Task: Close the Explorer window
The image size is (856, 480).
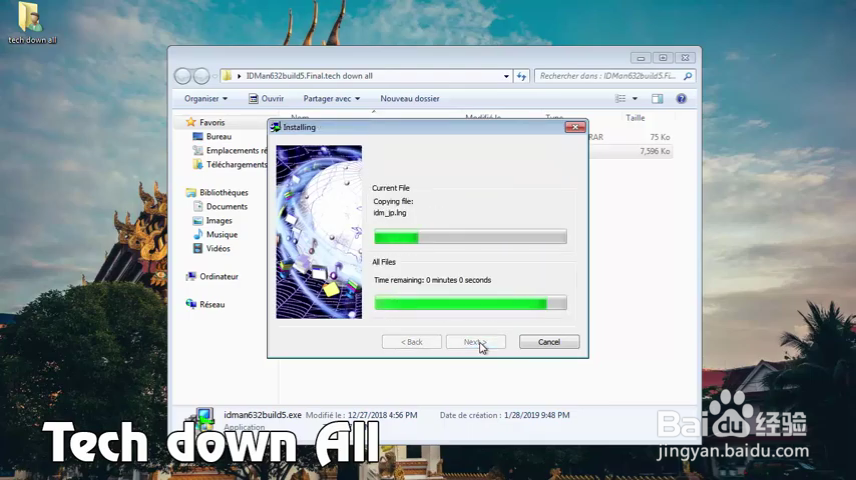Action: pos(685,57)
